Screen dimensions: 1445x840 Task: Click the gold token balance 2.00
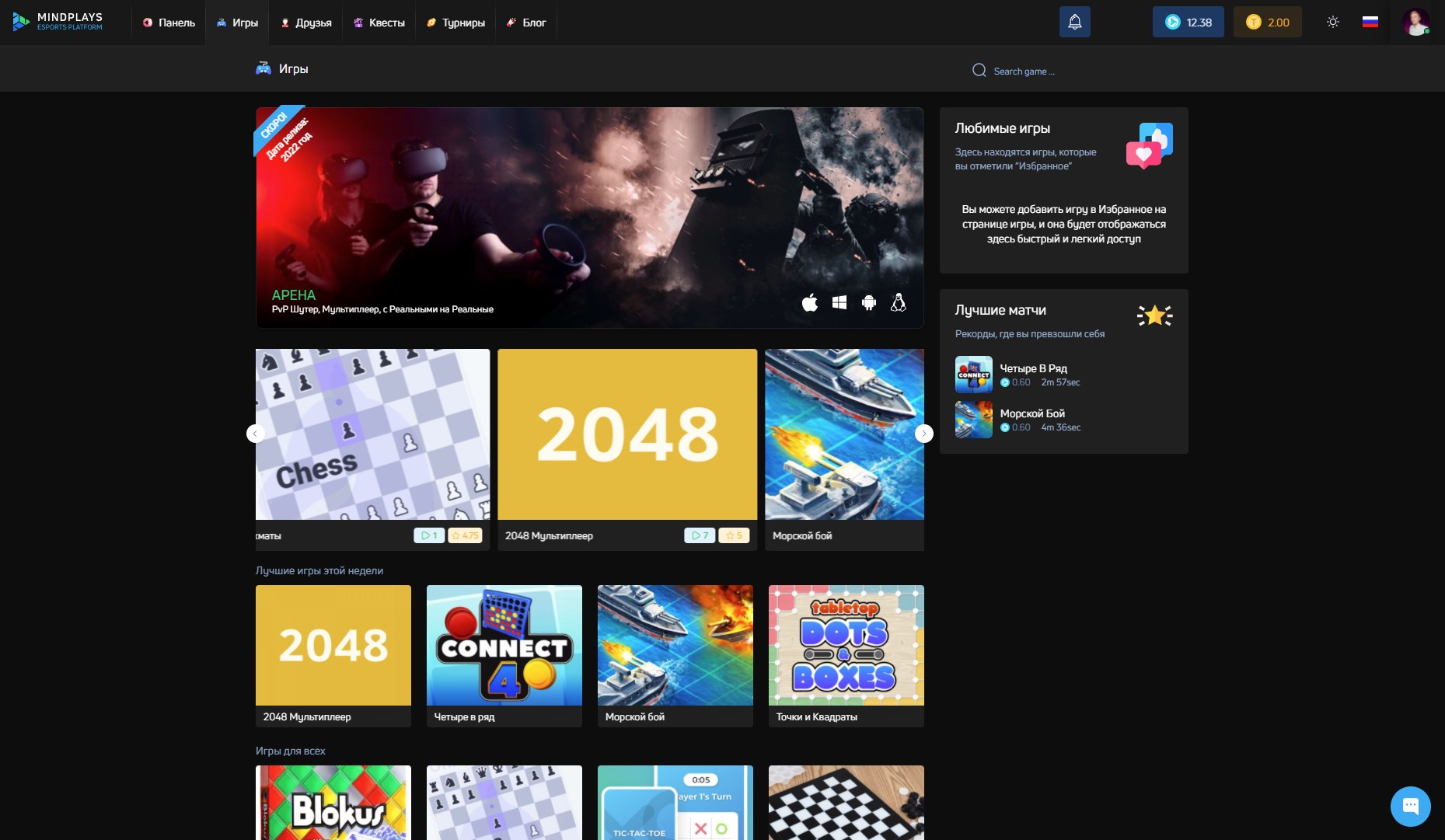(x=1267, y=23)
